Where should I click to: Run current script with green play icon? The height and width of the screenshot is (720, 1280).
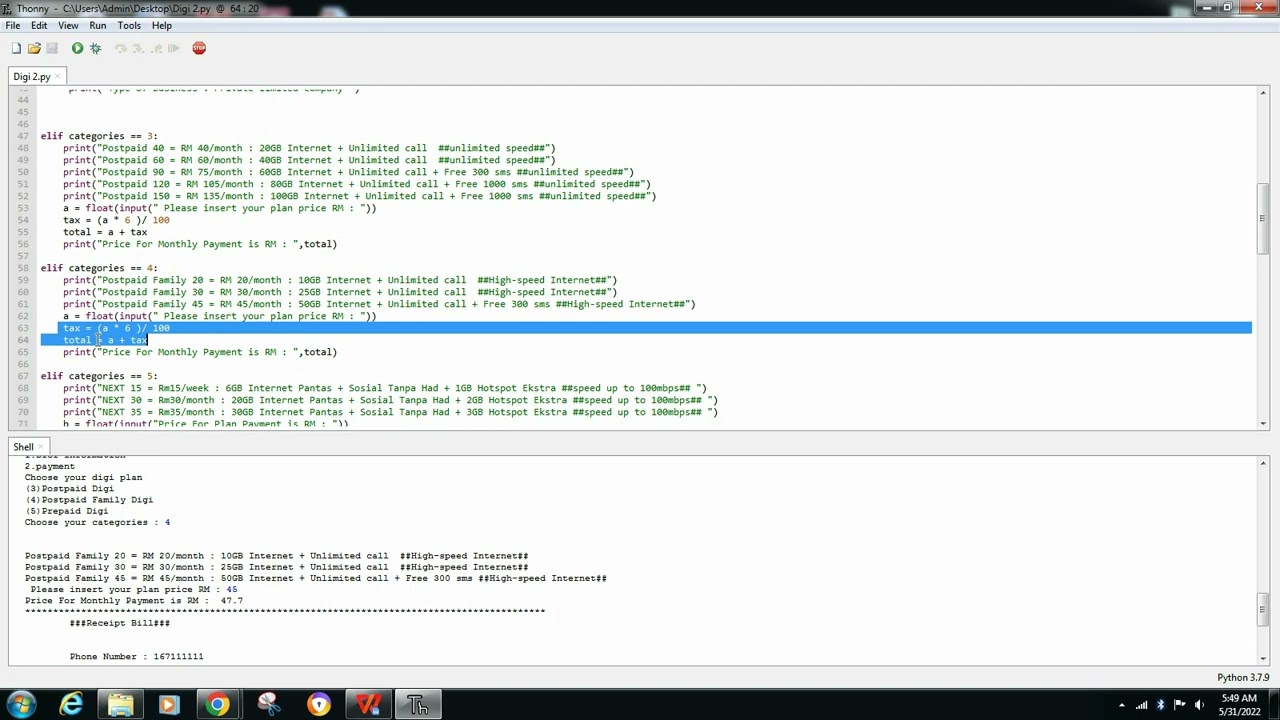point(77,48)
